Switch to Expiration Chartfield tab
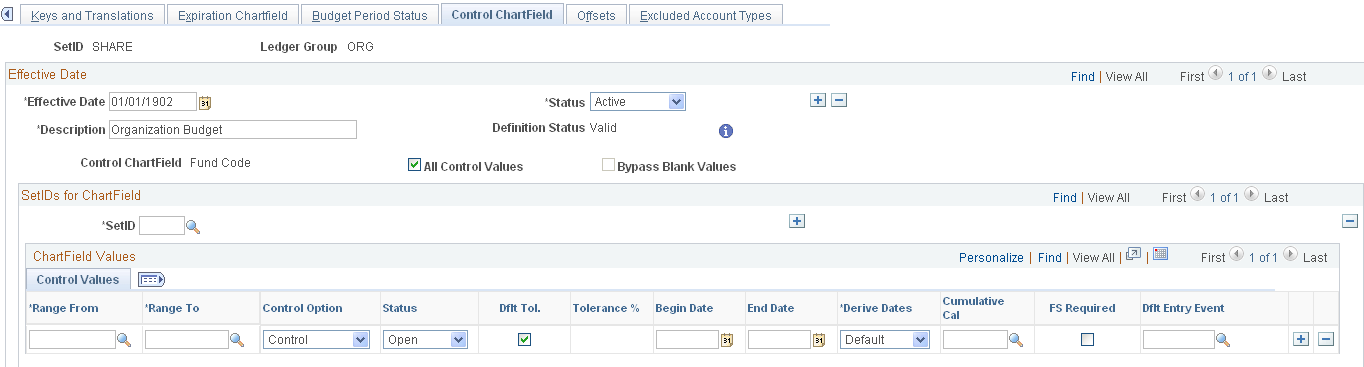Viewport: 1364px width, 367px height. click(232, 15)
